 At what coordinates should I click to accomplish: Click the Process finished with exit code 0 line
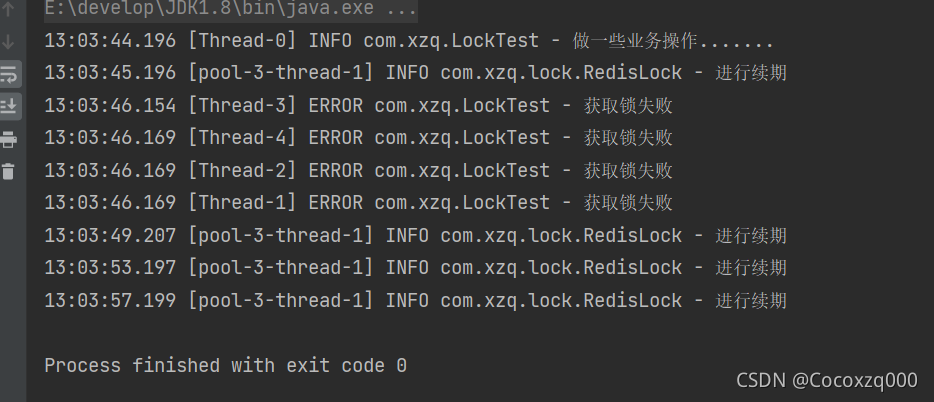[226, 365]
